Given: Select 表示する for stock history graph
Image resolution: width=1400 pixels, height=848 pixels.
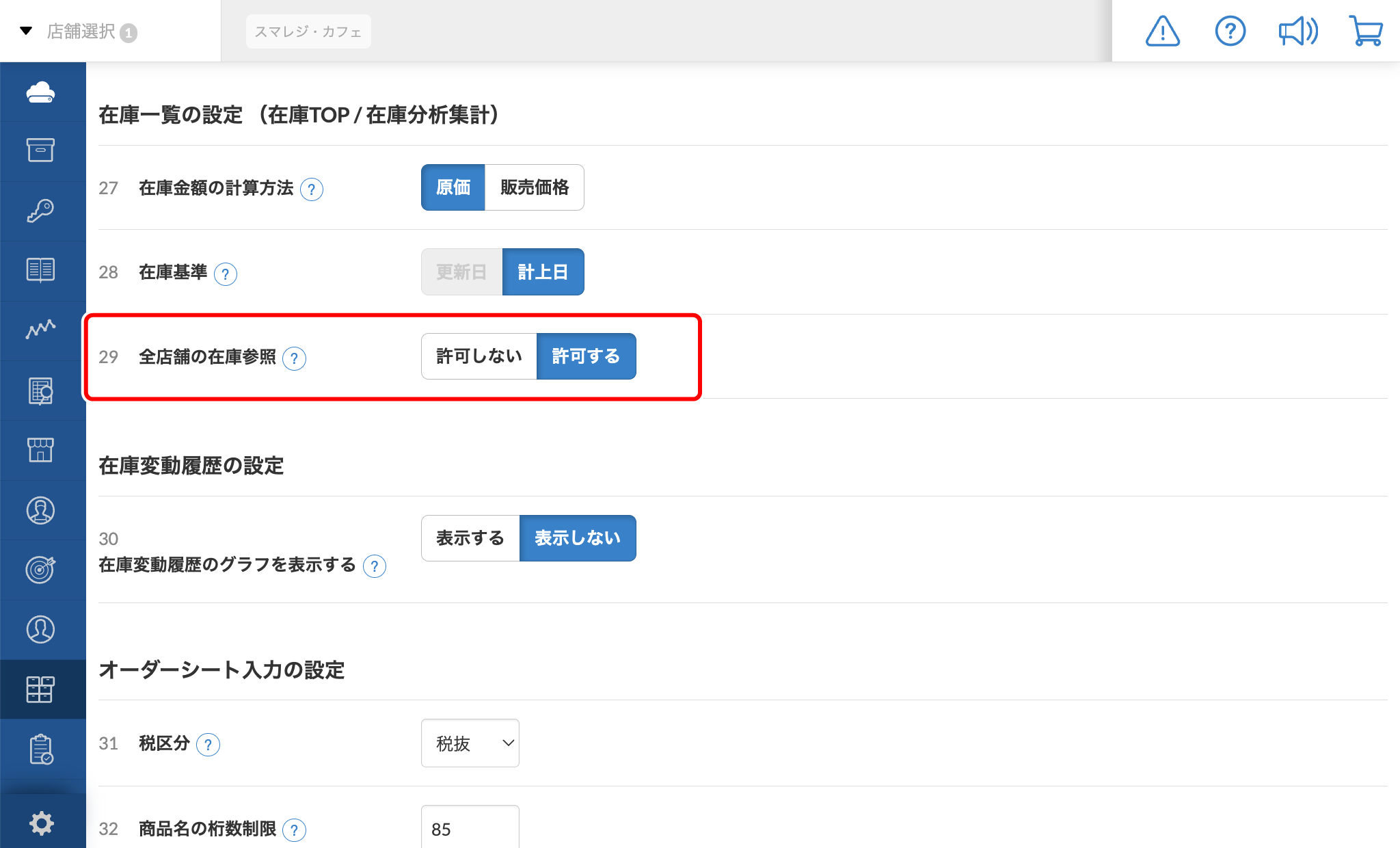Looking at the screenshot, I should tap(470, 538).
